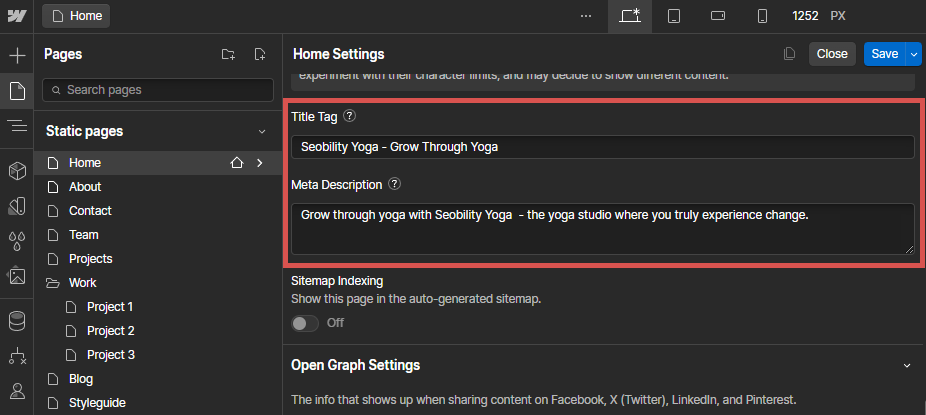Click the Meta Description text area
Screen dimensions: 926x415
tap(602, 229)
